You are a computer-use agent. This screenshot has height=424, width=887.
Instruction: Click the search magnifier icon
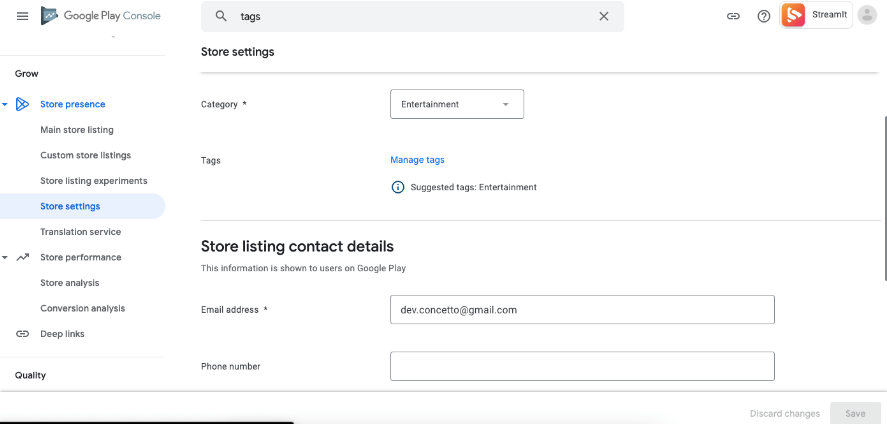click(x=222, y=16)
